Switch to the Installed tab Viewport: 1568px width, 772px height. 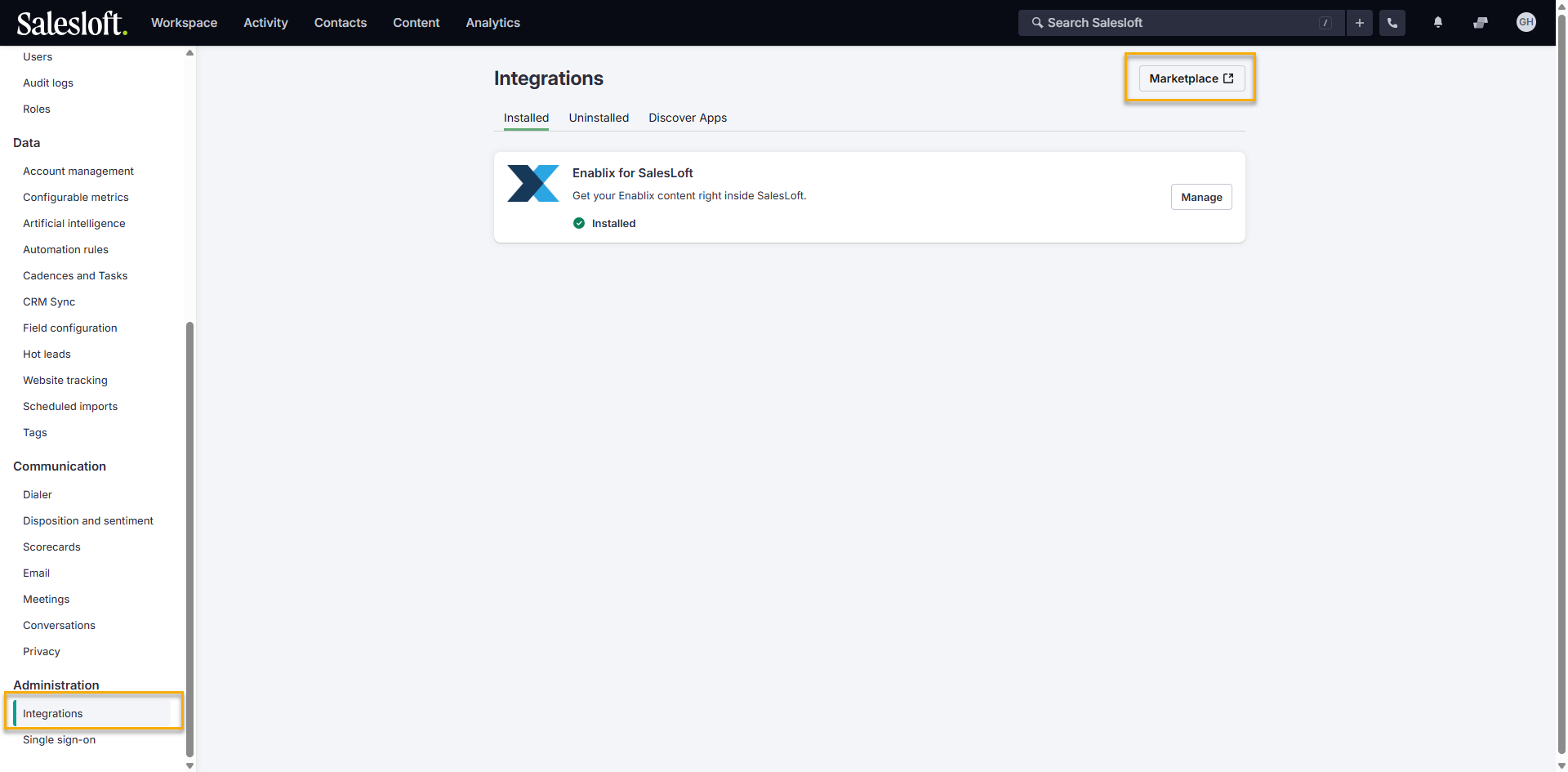pyautogui.click(x=526, y=118)
